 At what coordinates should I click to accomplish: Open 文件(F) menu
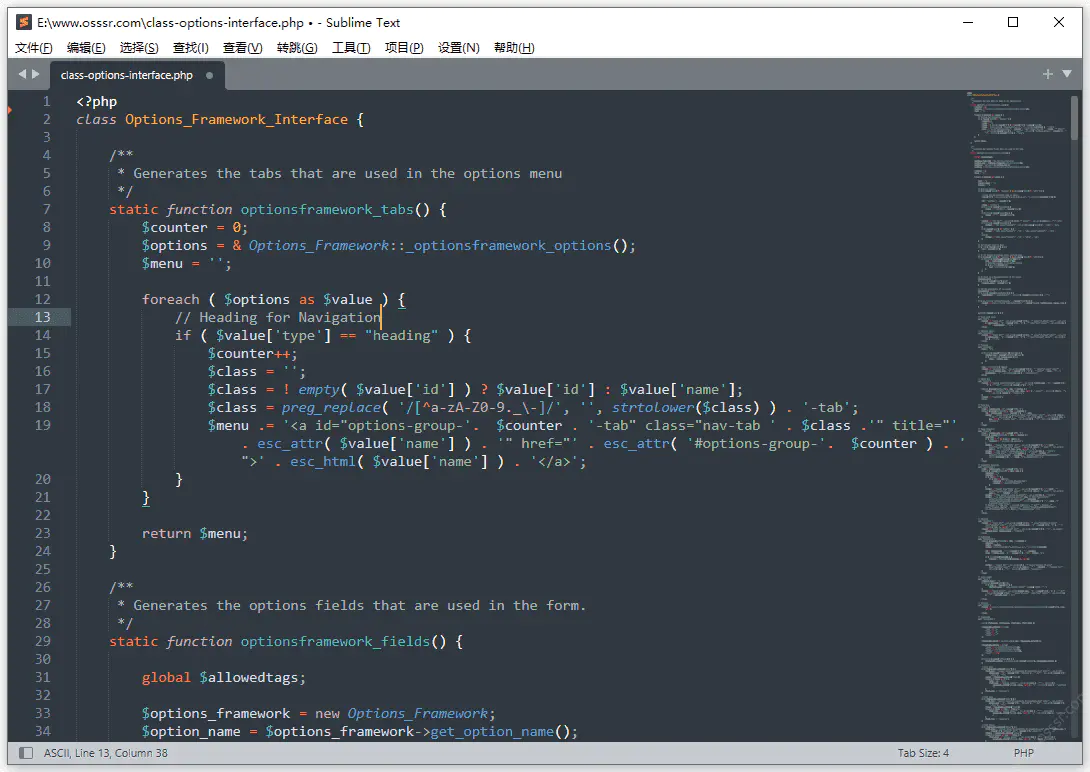33,47
